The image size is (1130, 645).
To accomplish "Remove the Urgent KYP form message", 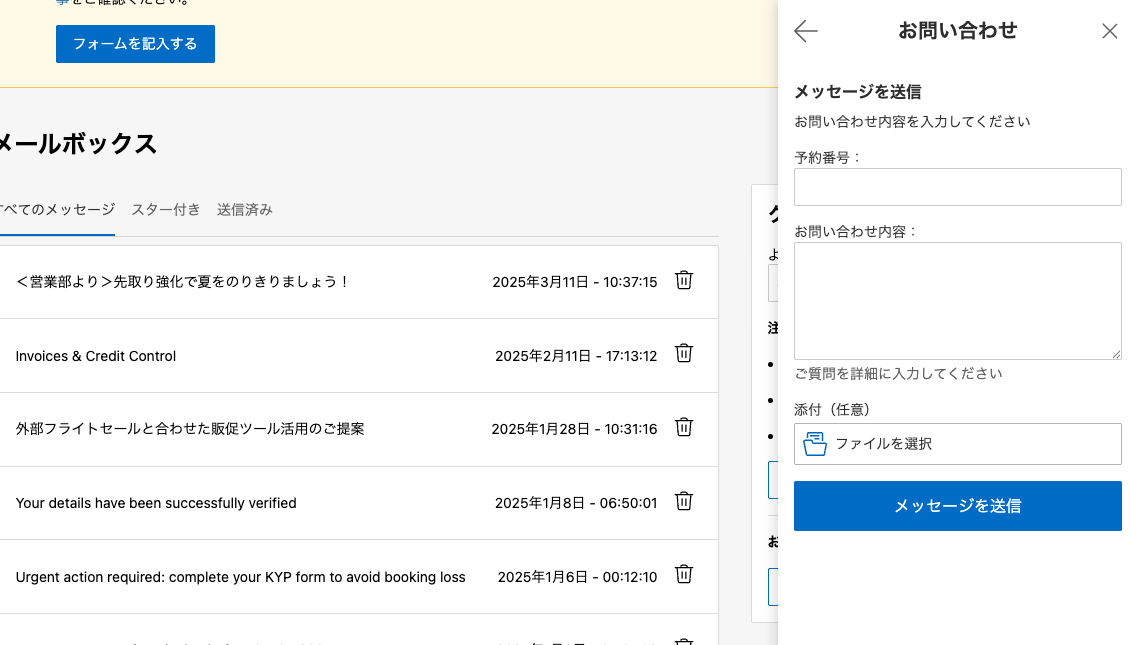I will coord(684,575).
